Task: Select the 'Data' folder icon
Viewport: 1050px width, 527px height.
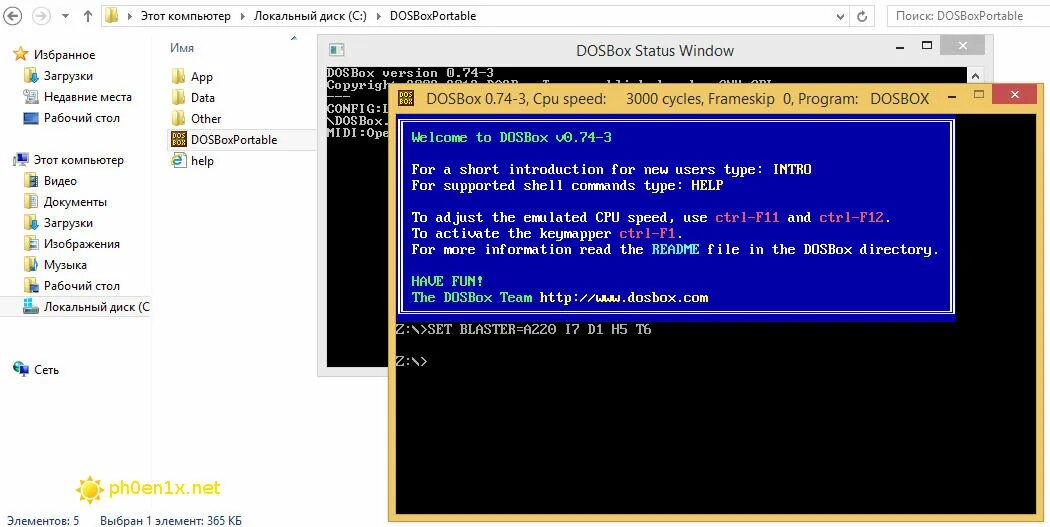Action: coord(178,98)
